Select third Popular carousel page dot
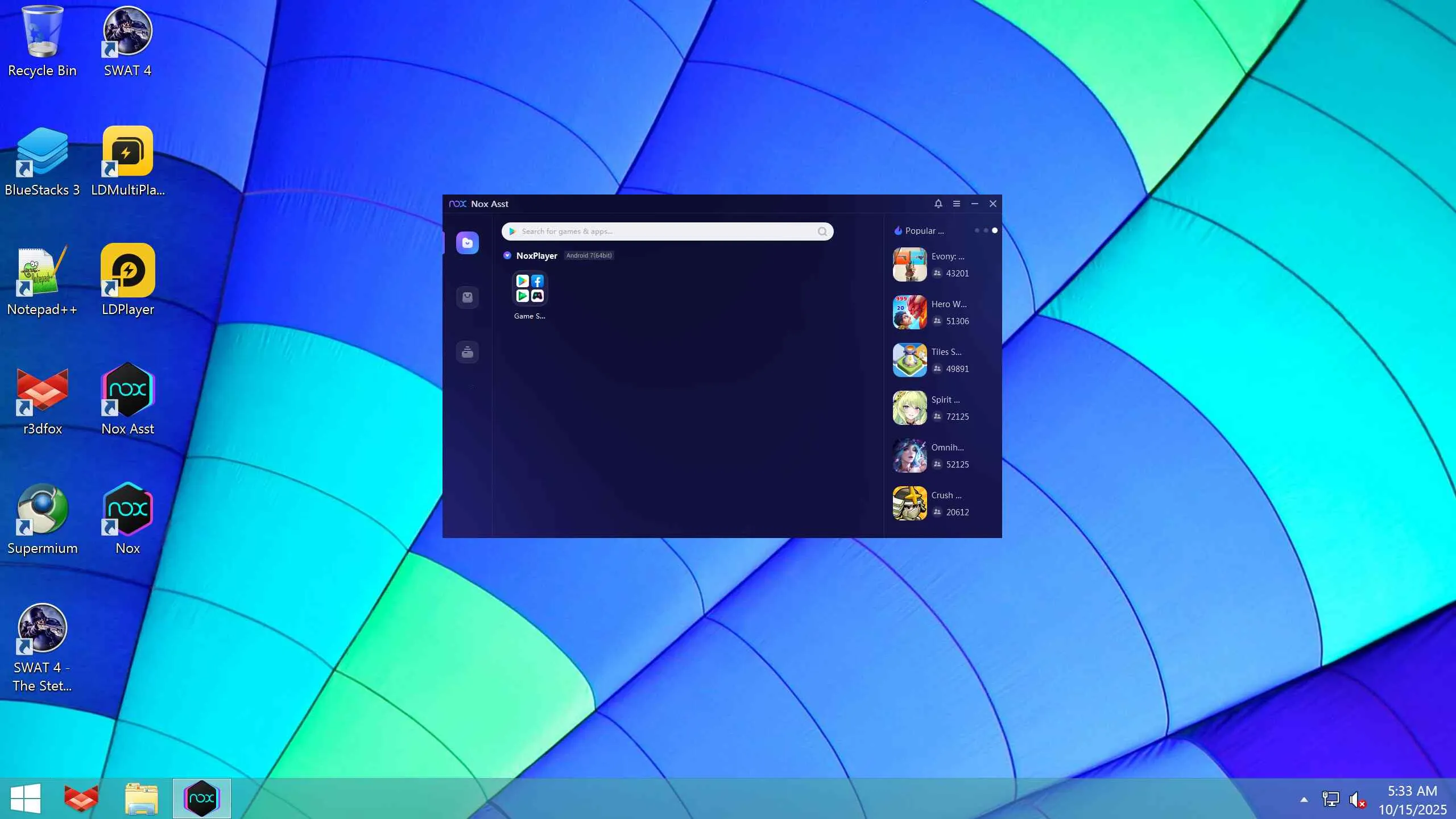 tap(994, 230)
